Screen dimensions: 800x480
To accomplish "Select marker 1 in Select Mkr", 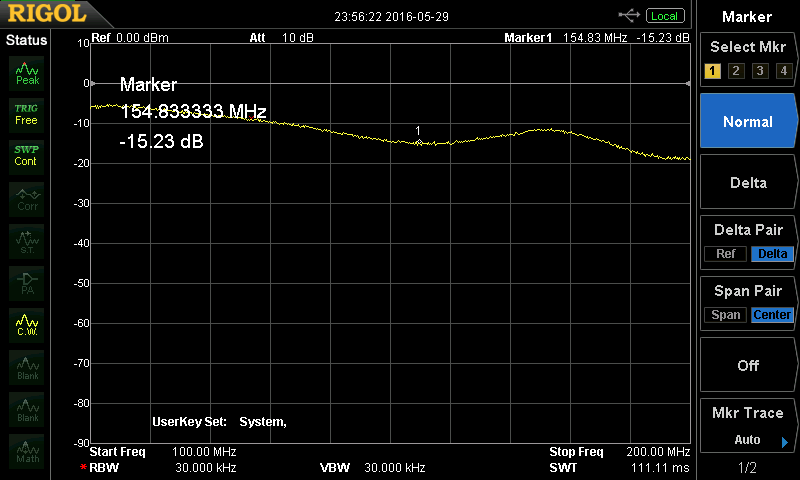I will pos(712,70).
